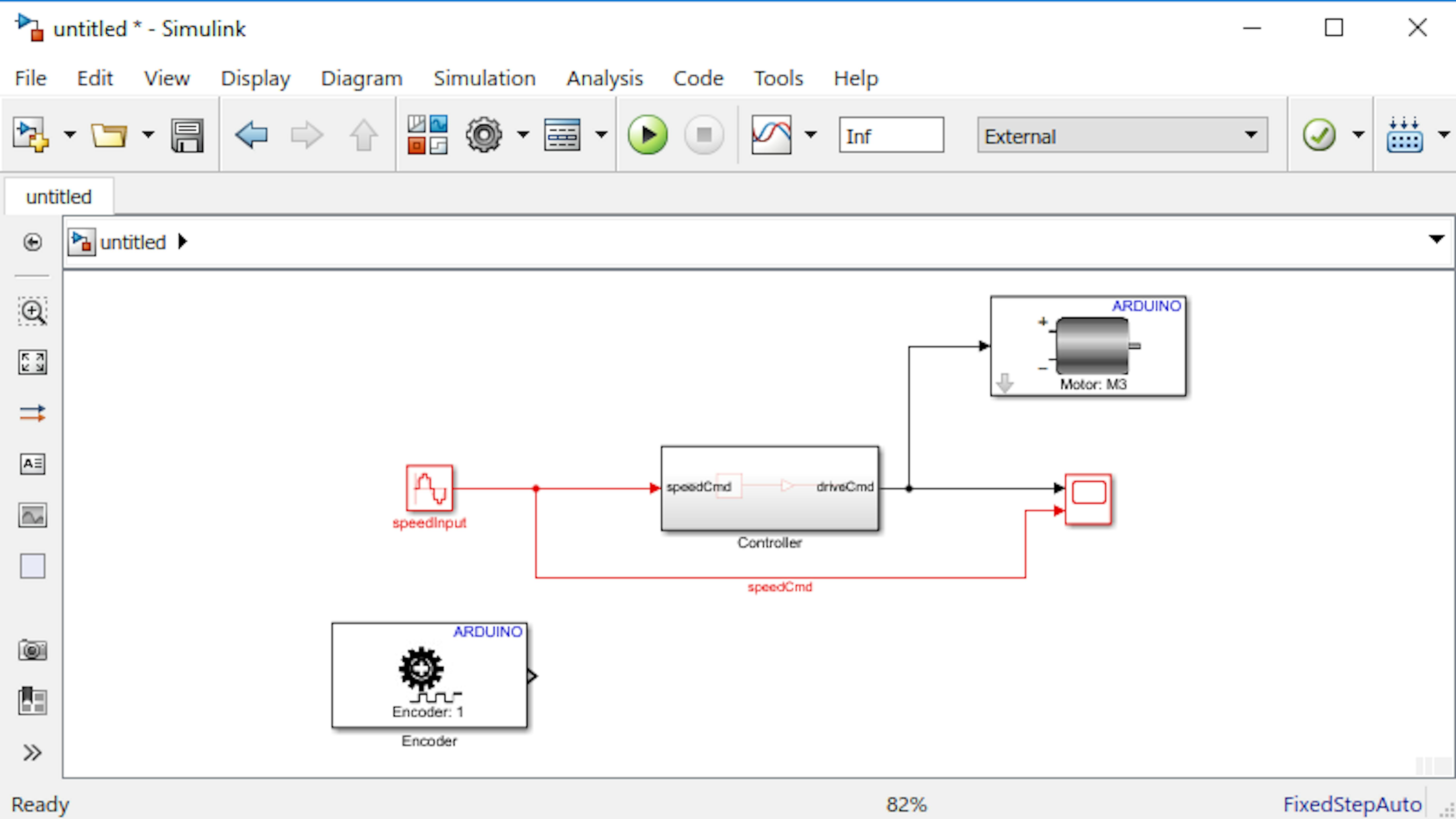Viewport: 1456px width, 819px height.
Task: Click the Stop simulation button
Action: pos(704,135)
